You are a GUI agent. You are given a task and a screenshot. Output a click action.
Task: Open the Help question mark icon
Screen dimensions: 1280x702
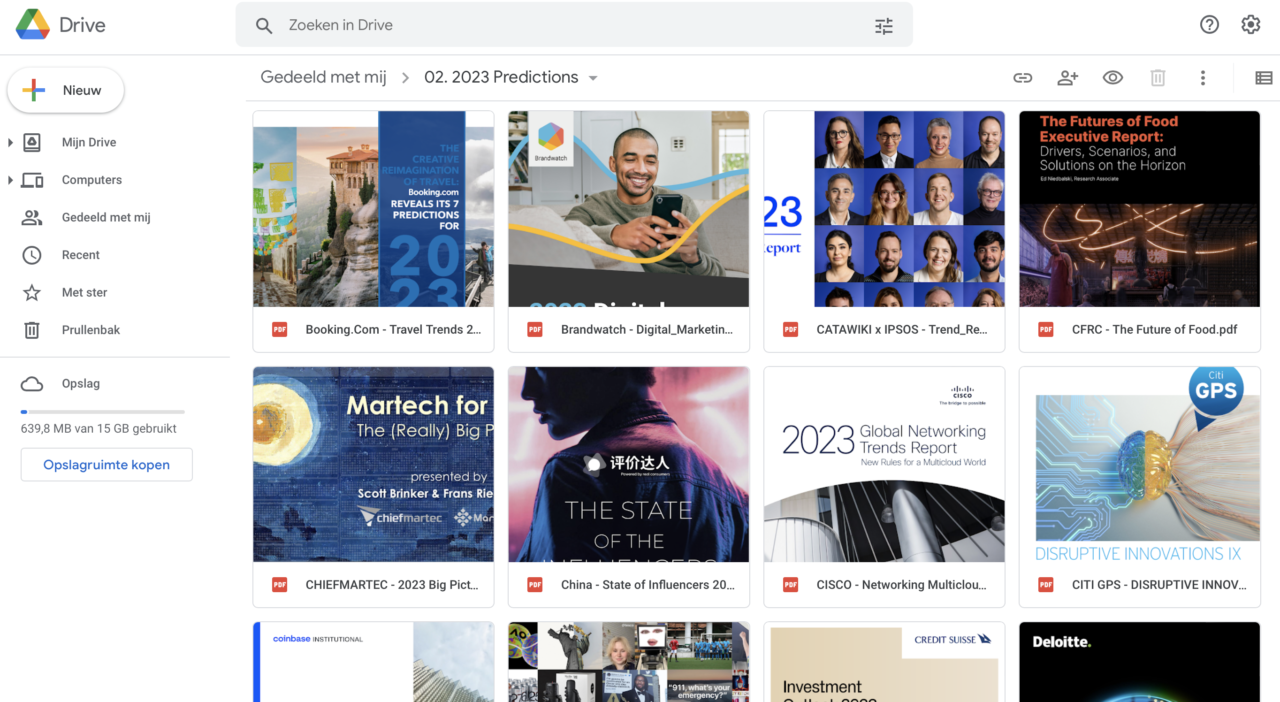(1209, 25)
